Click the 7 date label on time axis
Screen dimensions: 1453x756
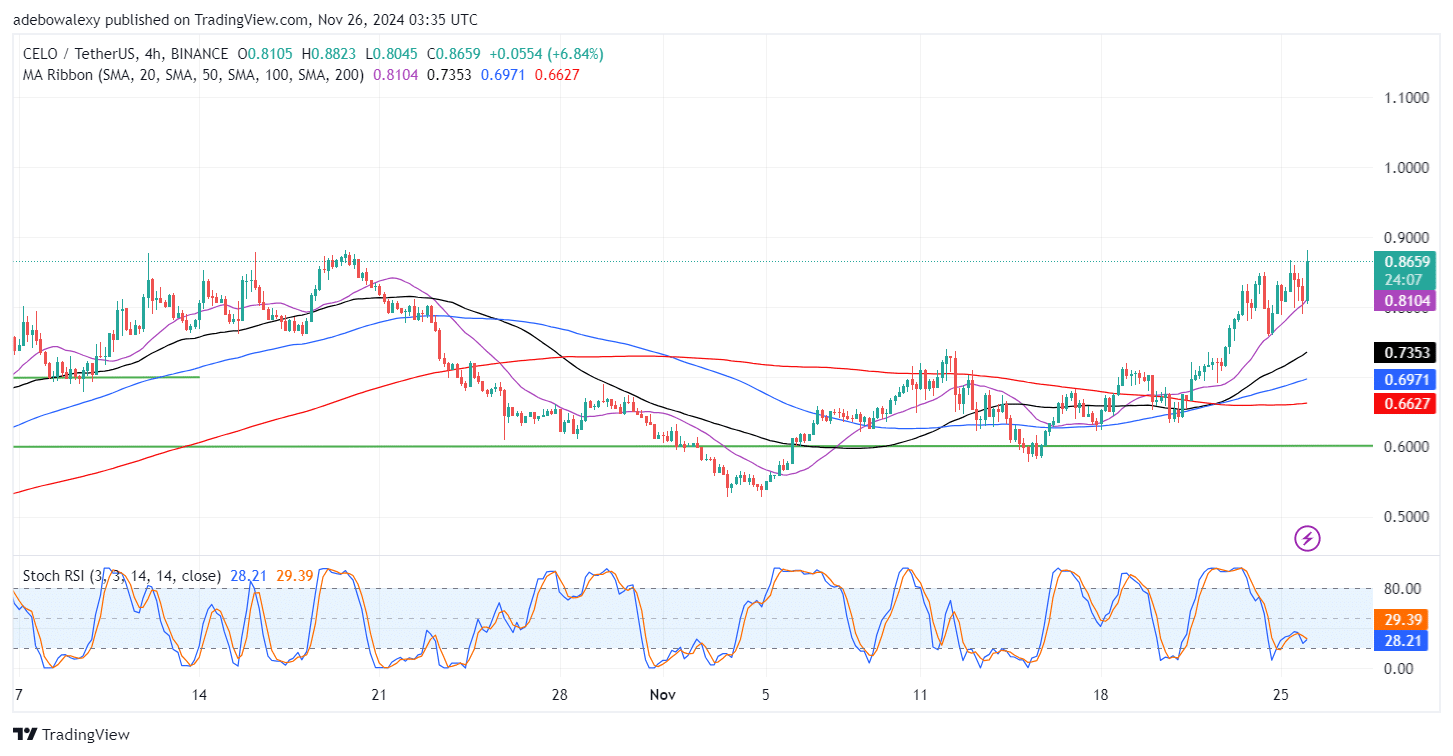18,694
